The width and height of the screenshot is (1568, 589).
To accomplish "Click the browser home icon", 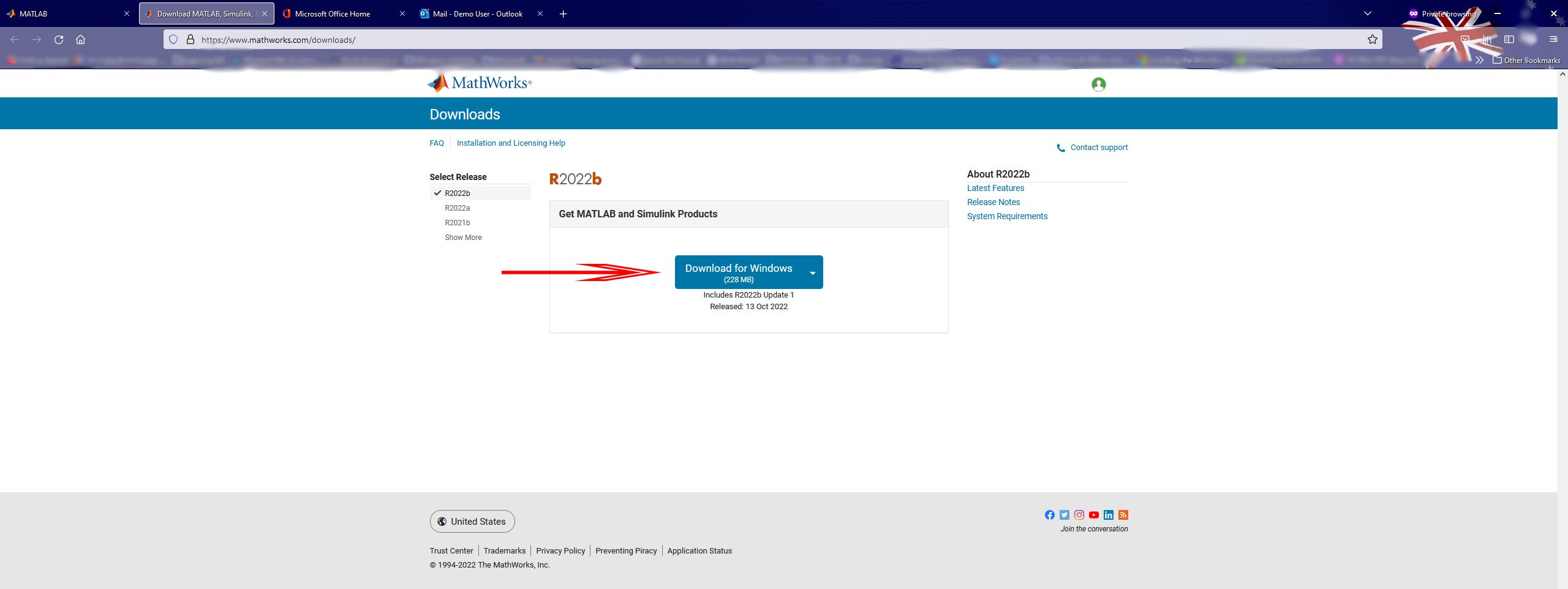I will (80, 40).
